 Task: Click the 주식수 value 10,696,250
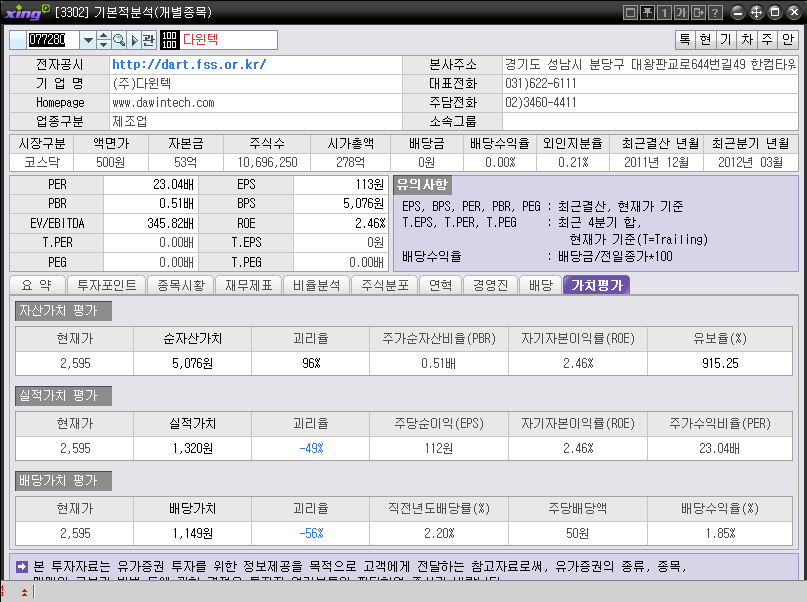tap(267, 163)
